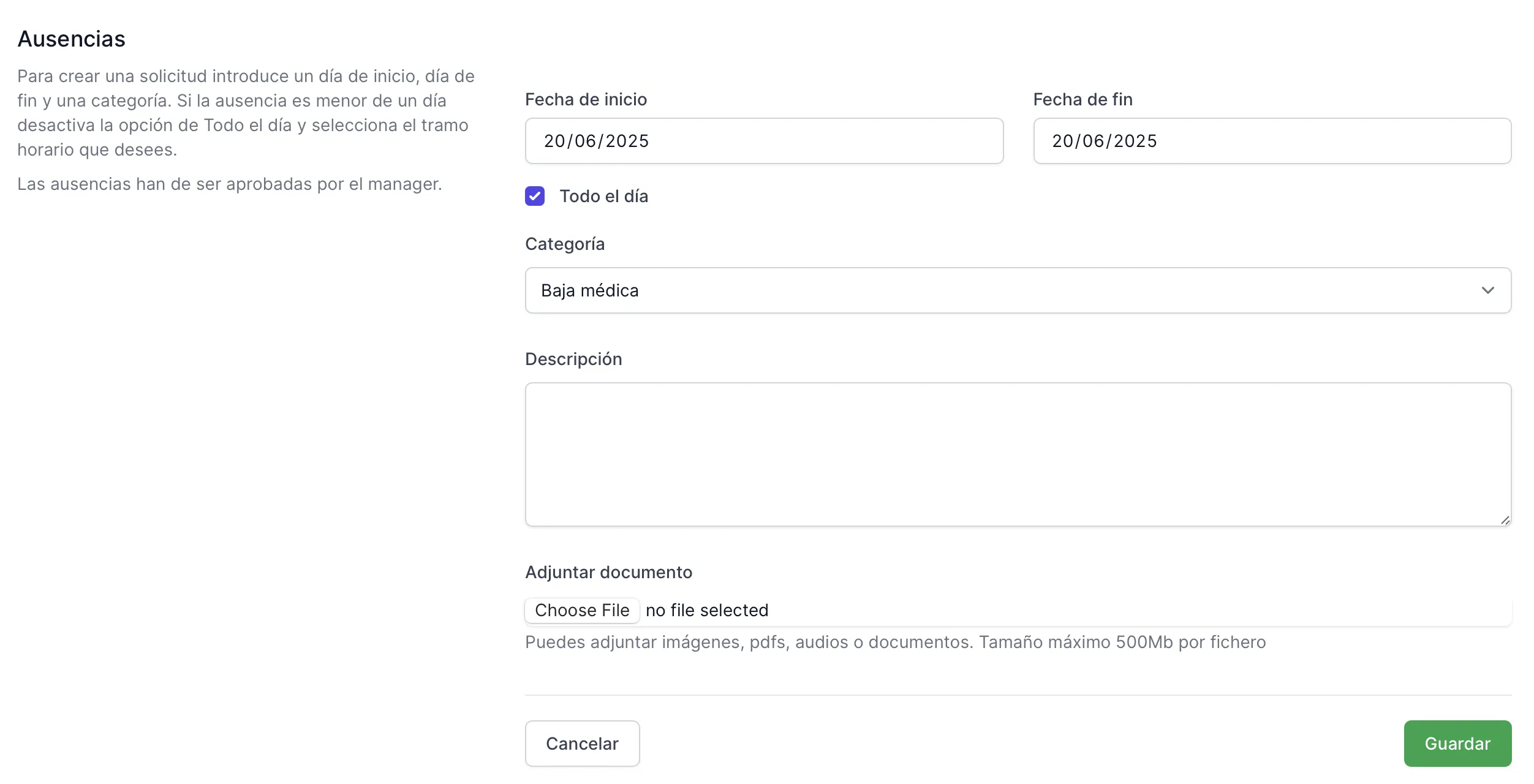The height and width of the screenshot is (784, 1534).
Task: Click the Fecha de inicio date field
Action: point(763,141)
